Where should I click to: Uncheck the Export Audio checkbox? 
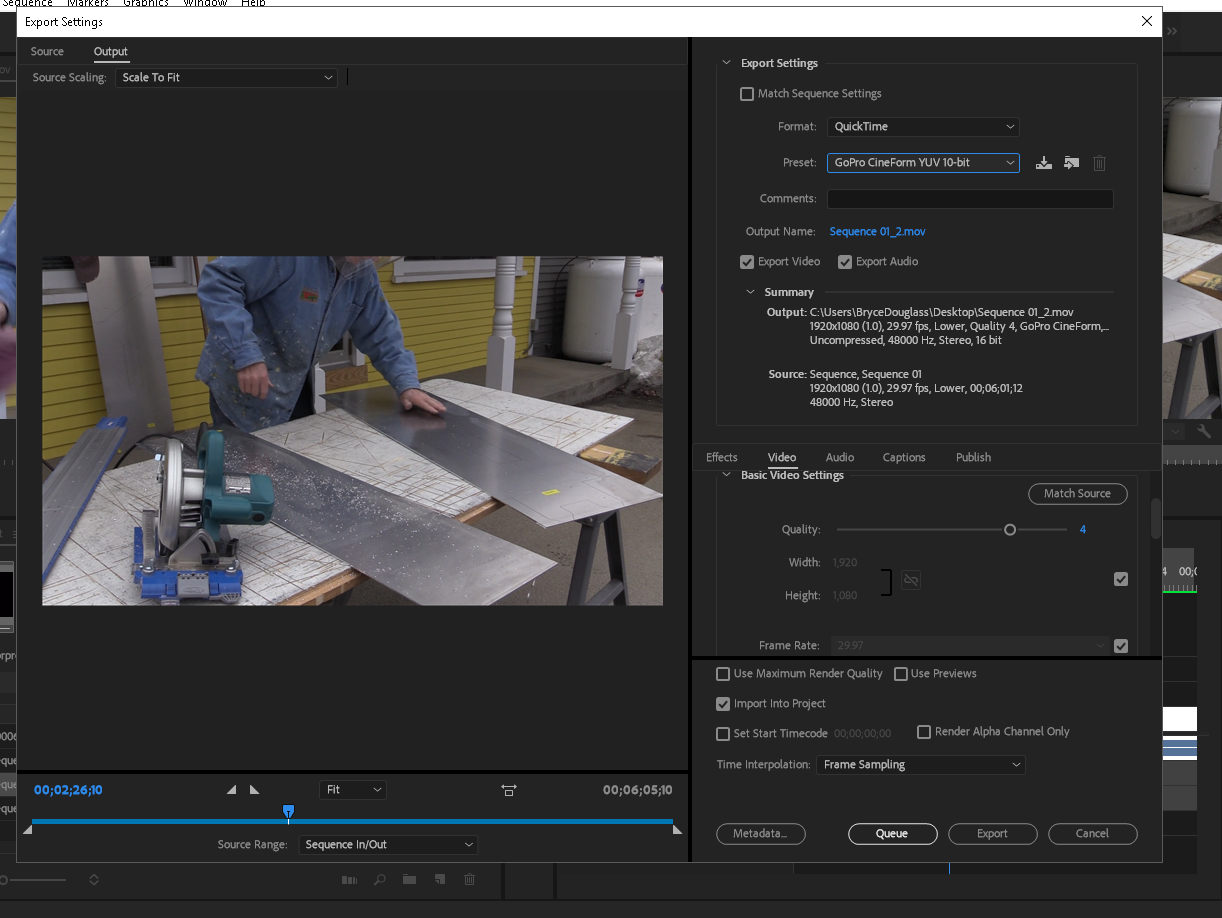pyautogui.click(x=845, y=262)
